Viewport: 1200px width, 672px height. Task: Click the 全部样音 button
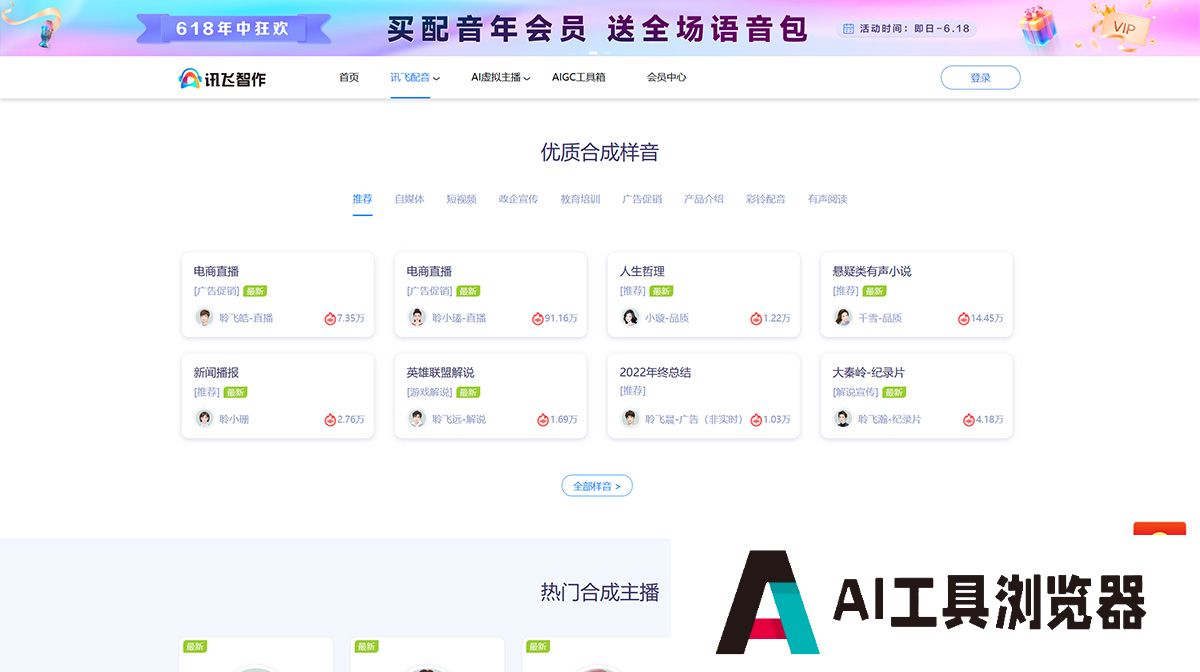coord(597,486)
